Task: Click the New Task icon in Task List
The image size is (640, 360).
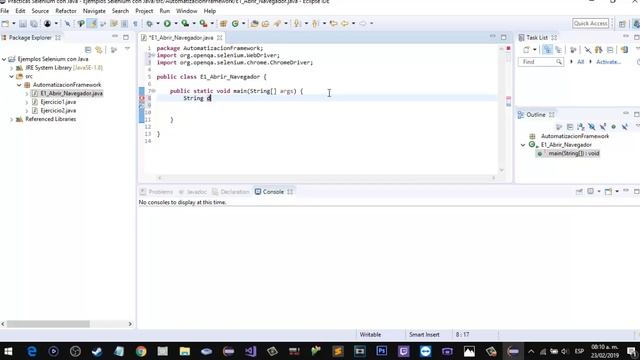Action: tap(527, 50)
